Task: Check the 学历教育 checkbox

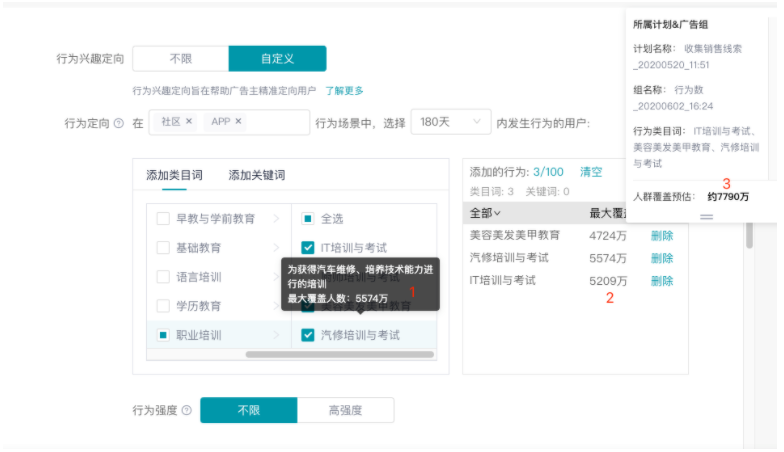Action: 163,306
